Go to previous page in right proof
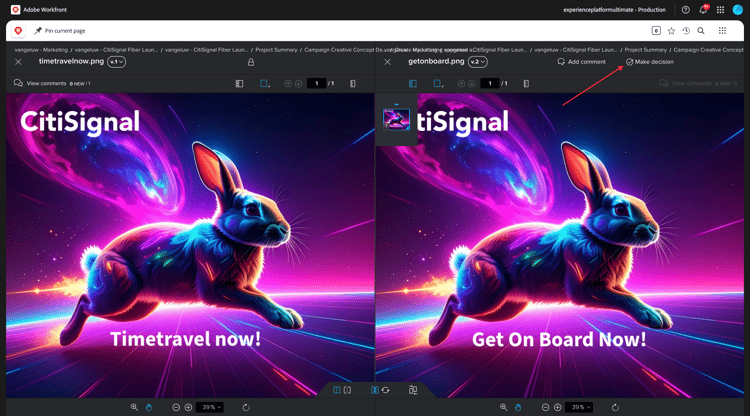 point(461,84)
